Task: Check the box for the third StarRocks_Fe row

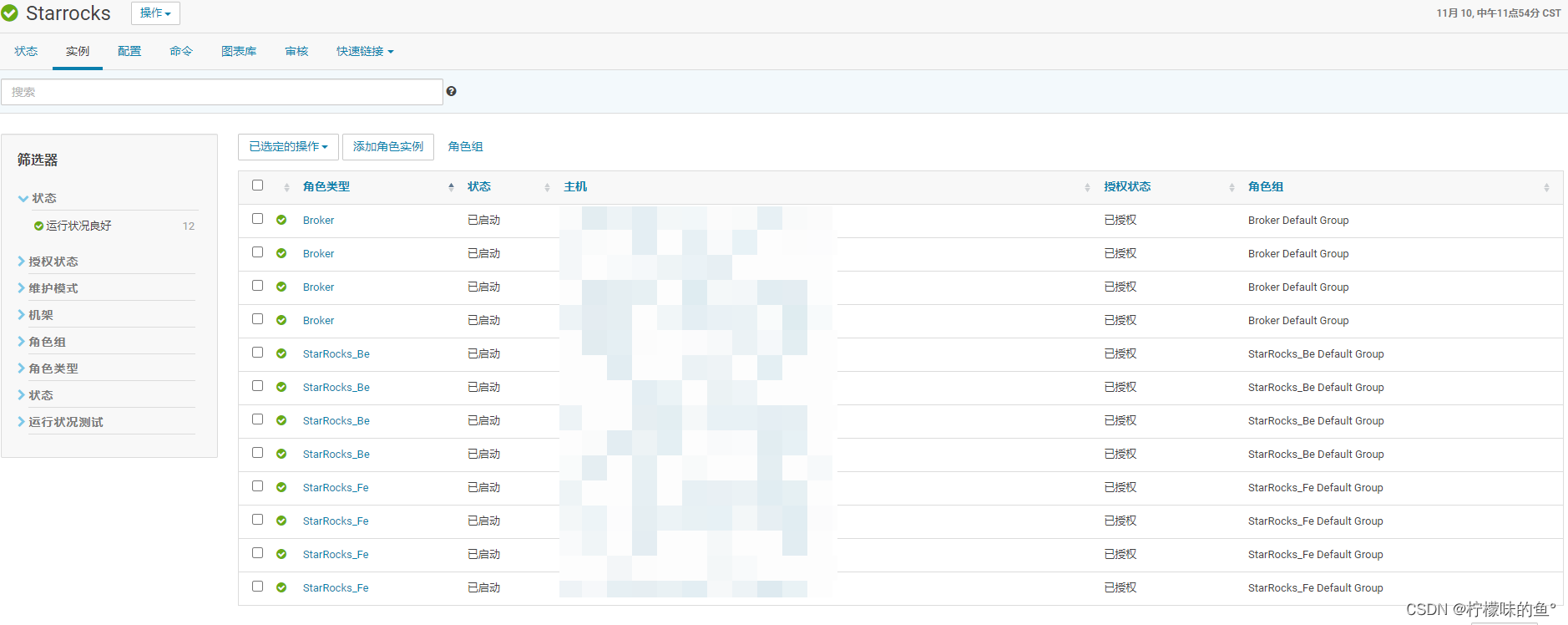Action: (257, 553)
